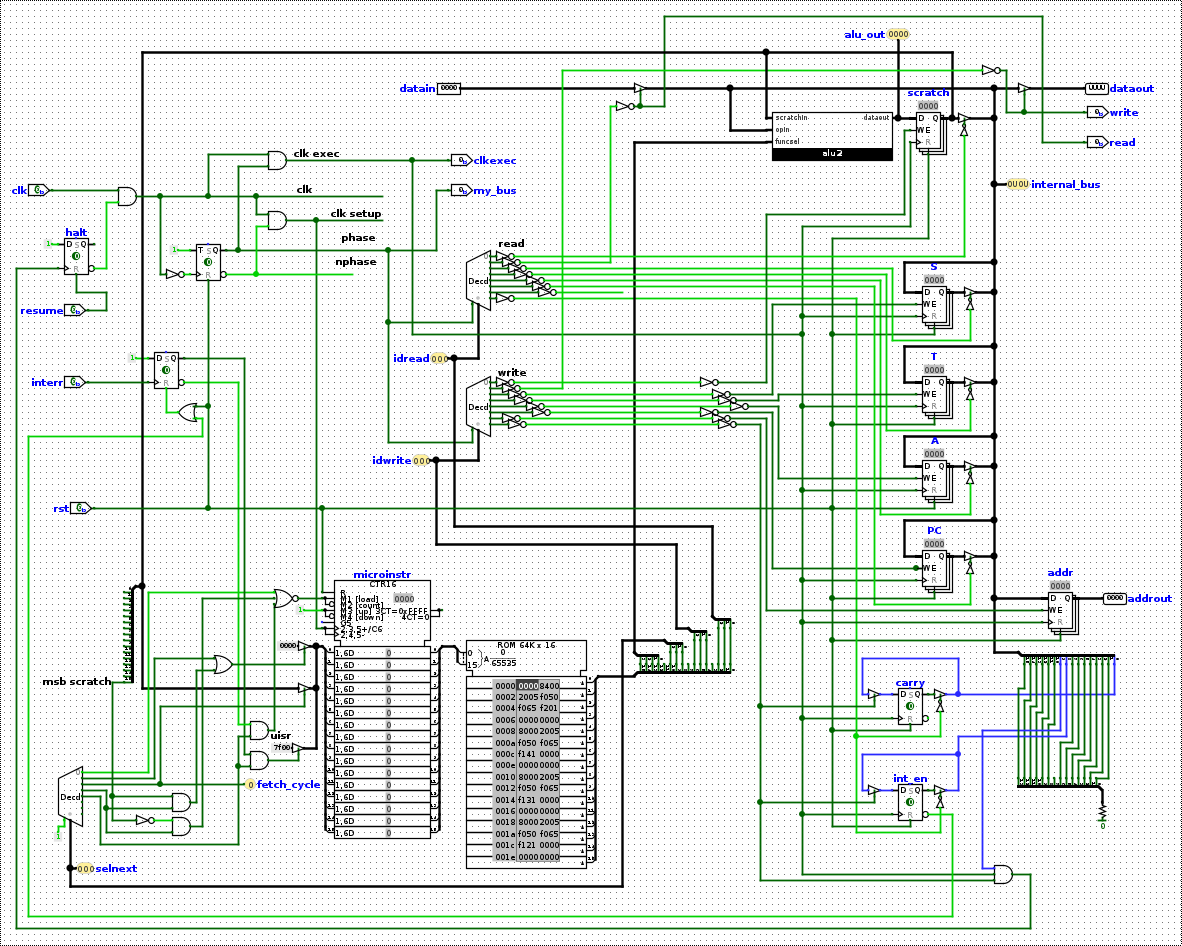Select the ROM 64K x 16 header

525,657
